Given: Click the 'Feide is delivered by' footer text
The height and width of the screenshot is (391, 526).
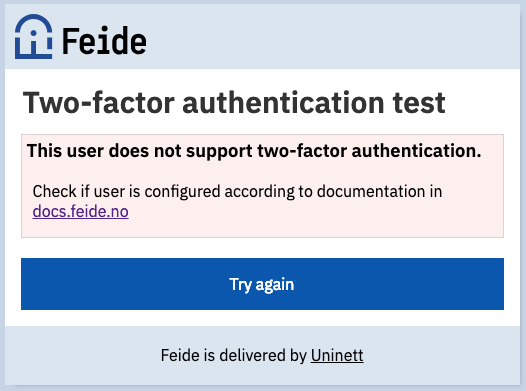Looking at the screenshot, I should pyautogui.click(x=233, y=355).
